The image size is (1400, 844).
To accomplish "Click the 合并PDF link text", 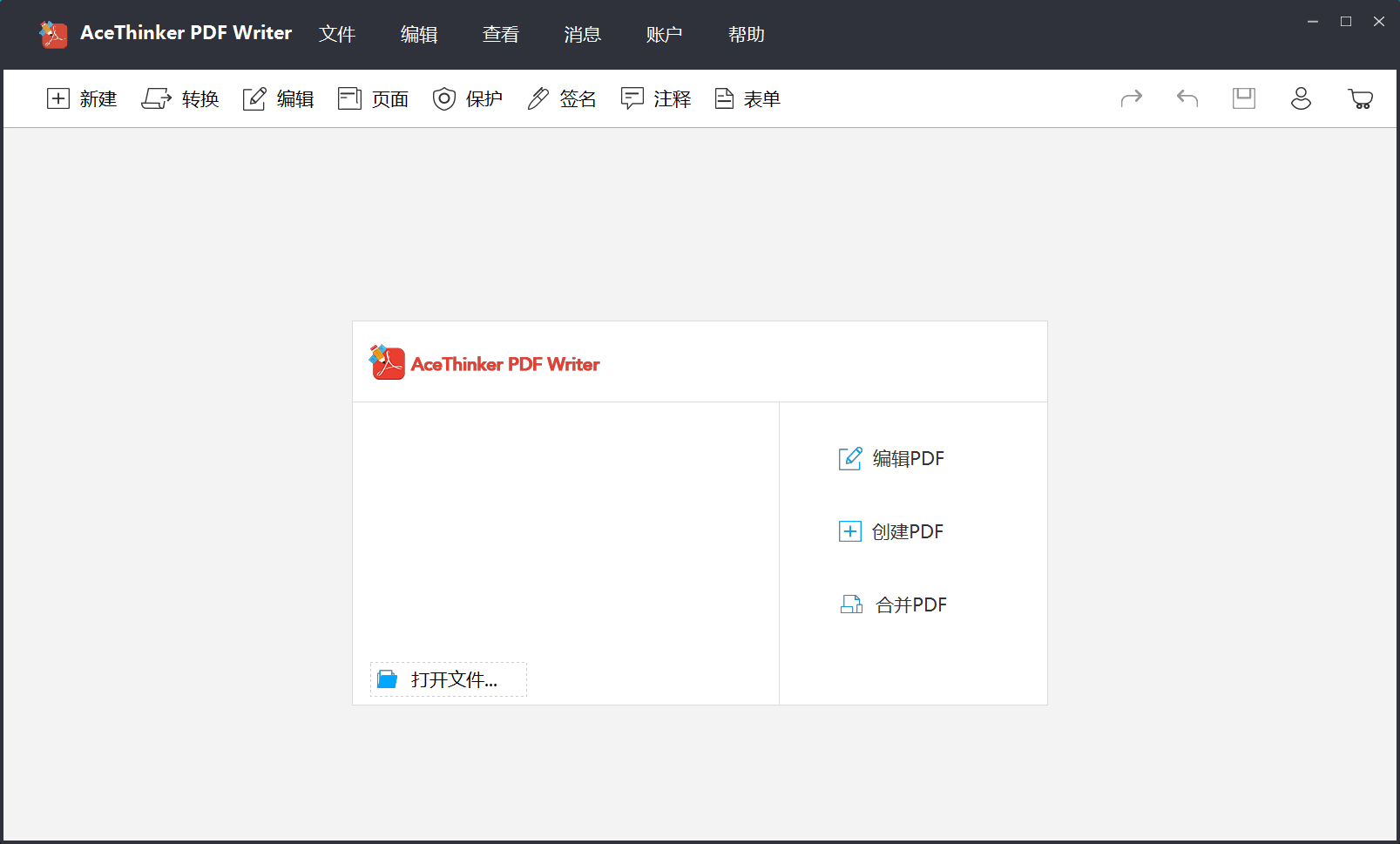I will pyautogui.click(x=911, y=604).
